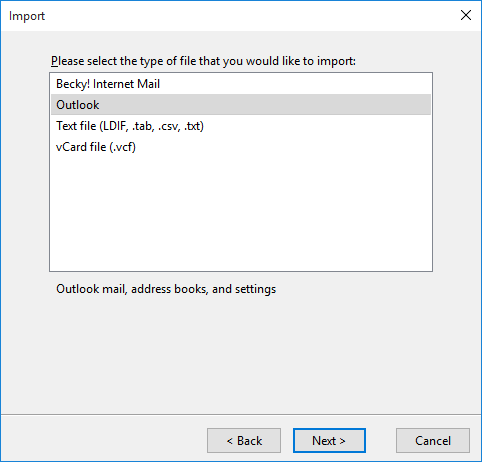This screenshot has height=462, width=482.
Task: Continue with the Next > button
Action: 329,441
